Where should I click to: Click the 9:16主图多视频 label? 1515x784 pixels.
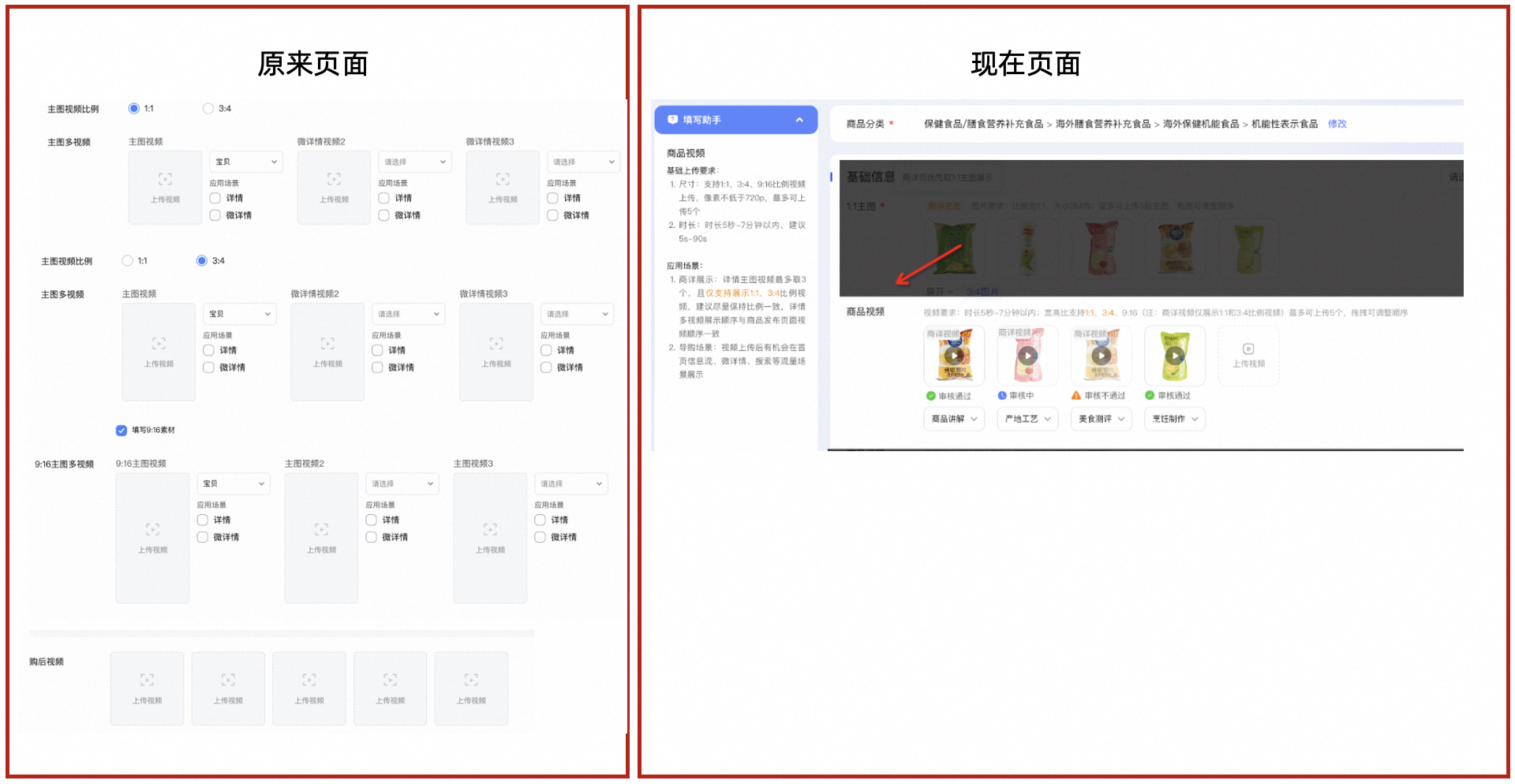(64, 465)
